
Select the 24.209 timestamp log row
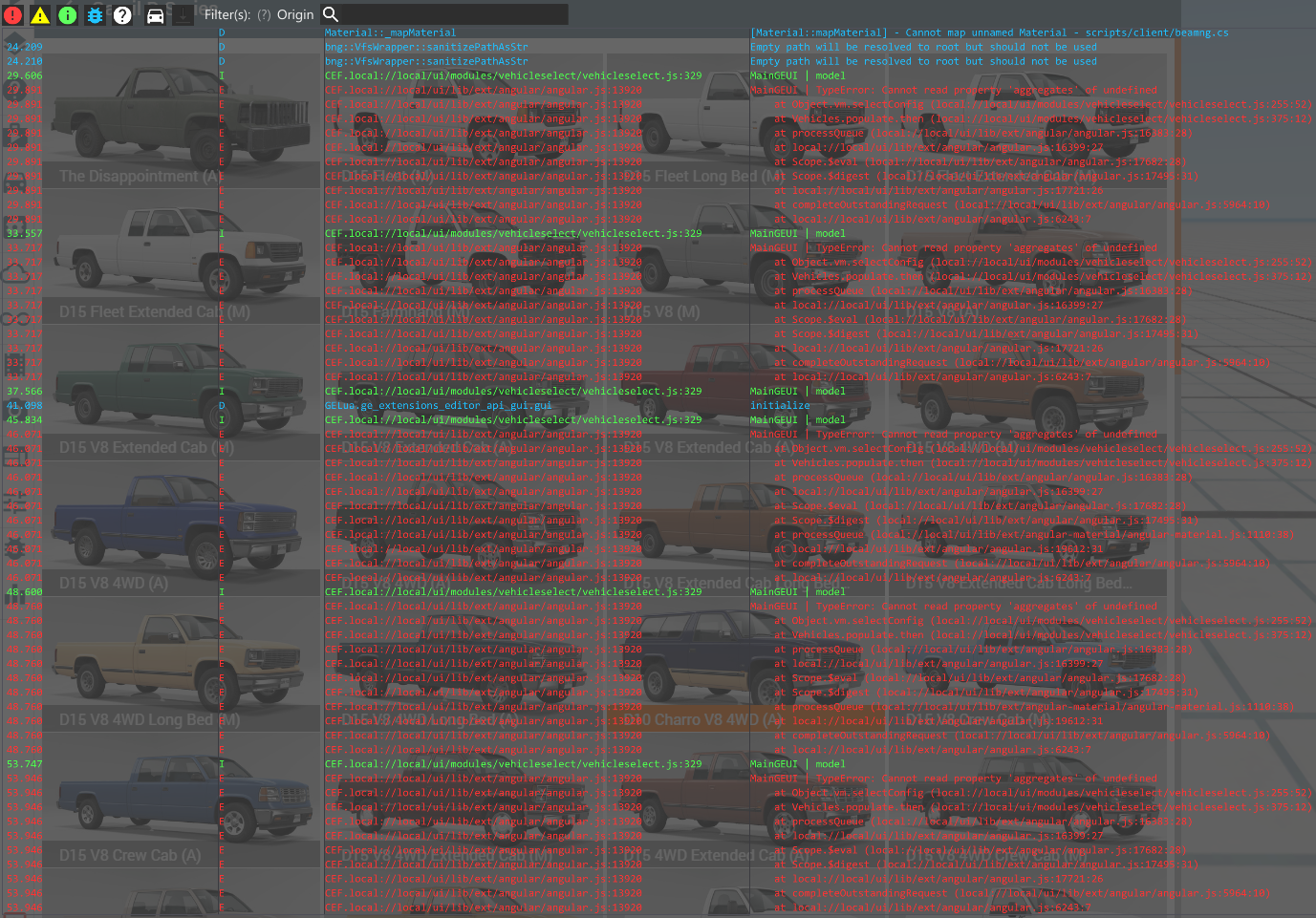coord(658,47)
